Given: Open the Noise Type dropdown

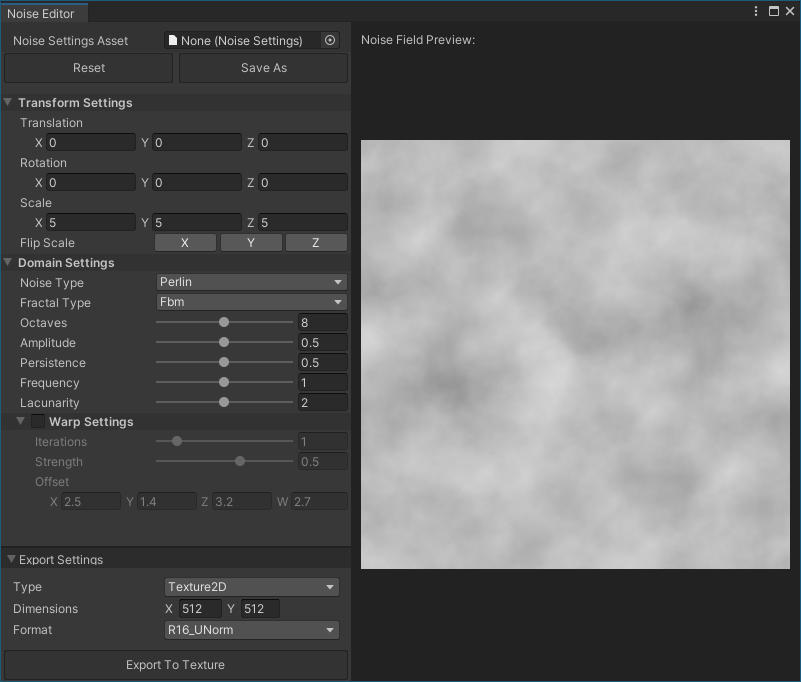Looking at the screenshot, I should click(x=251, y=283).
